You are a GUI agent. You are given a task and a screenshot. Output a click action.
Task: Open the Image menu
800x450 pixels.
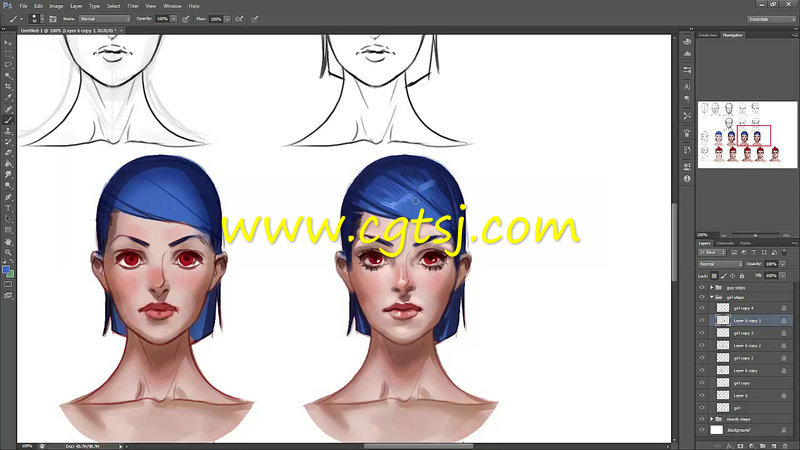pos(56,6)
